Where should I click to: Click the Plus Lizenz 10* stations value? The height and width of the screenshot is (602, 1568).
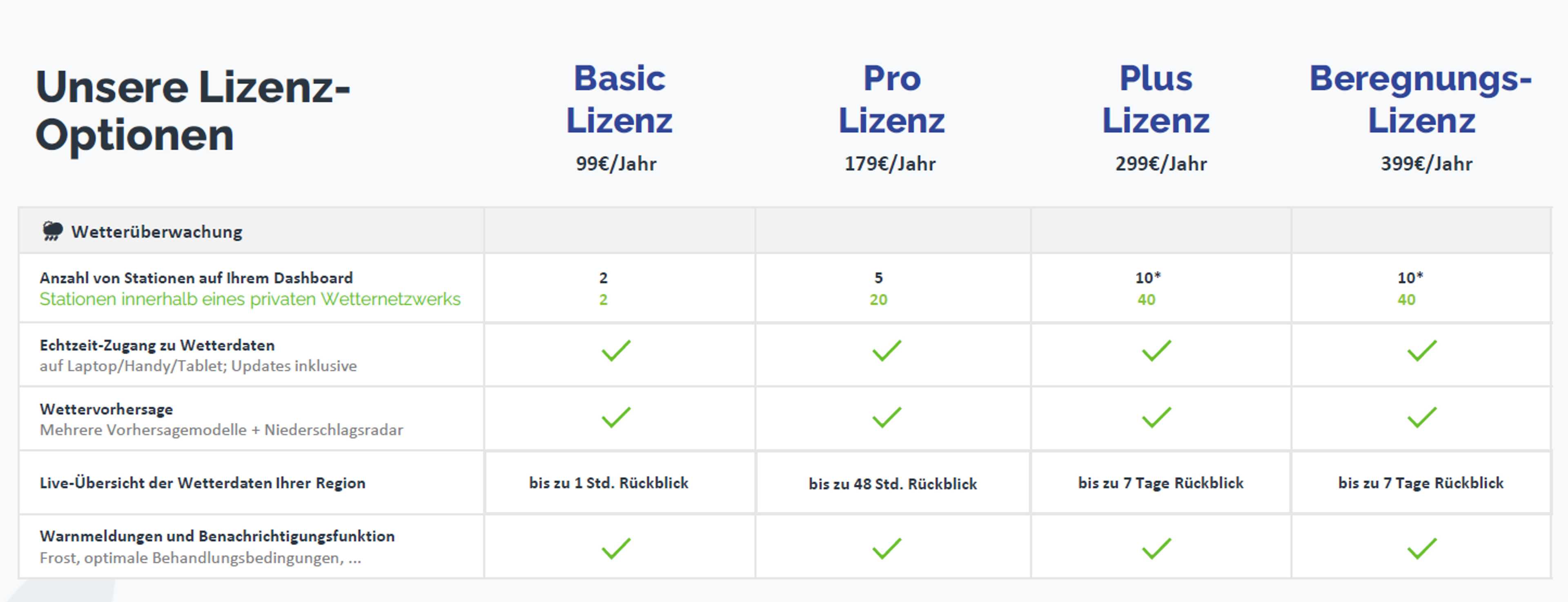click(1148, 278)
